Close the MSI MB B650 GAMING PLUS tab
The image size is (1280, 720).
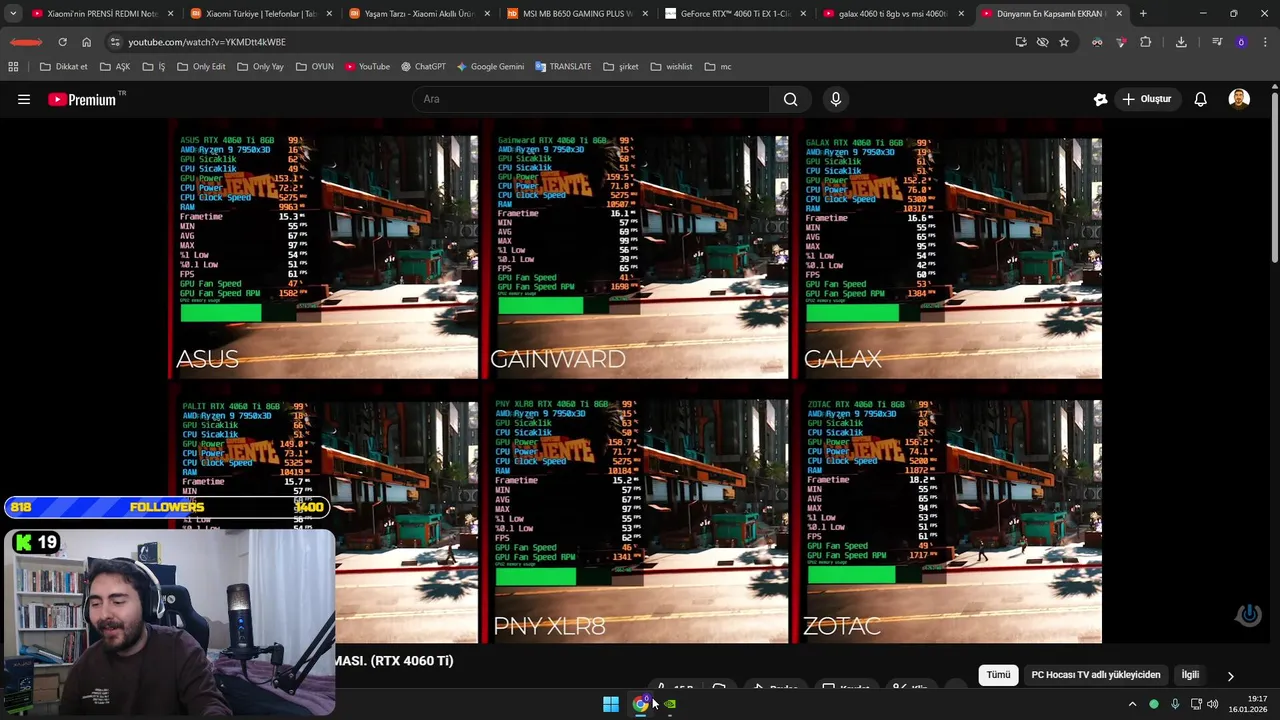click(x=645, y=14)
